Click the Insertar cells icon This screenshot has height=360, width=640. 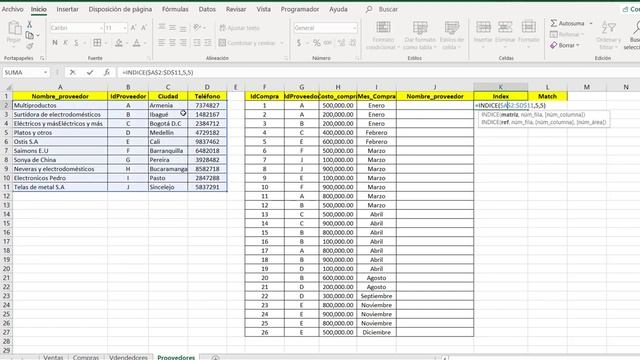coord(483,27)
